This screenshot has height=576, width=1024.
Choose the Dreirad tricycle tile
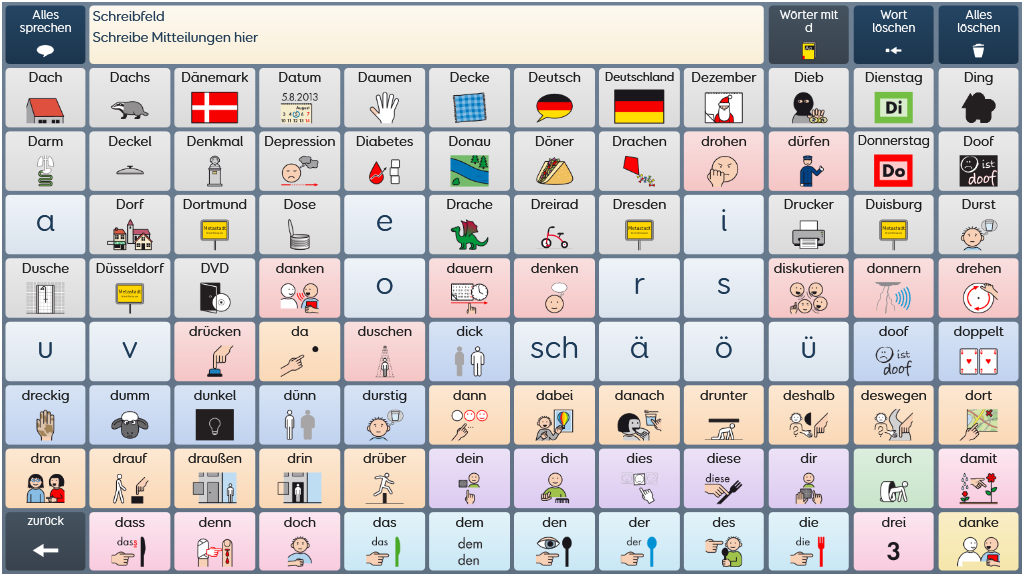click(554, 224)
